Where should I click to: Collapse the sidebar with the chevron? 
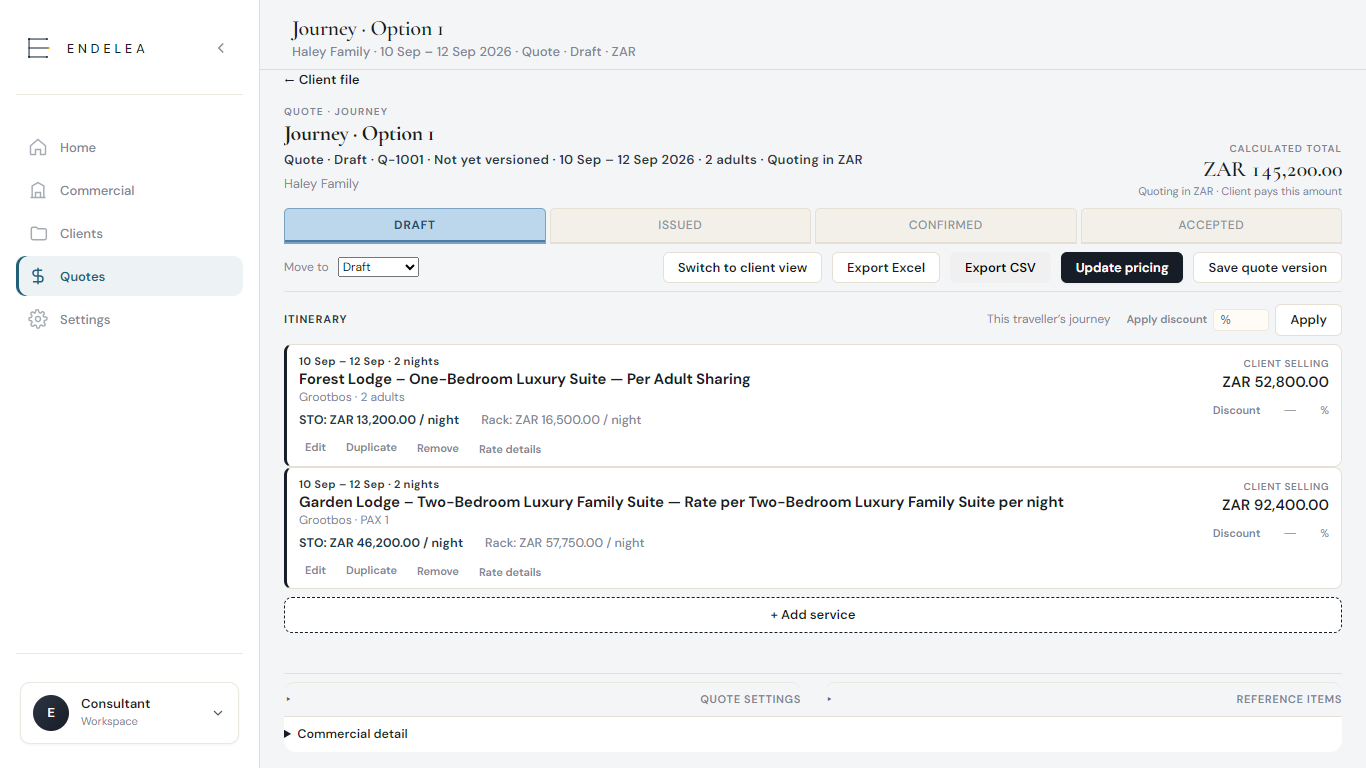click(221, 48)
